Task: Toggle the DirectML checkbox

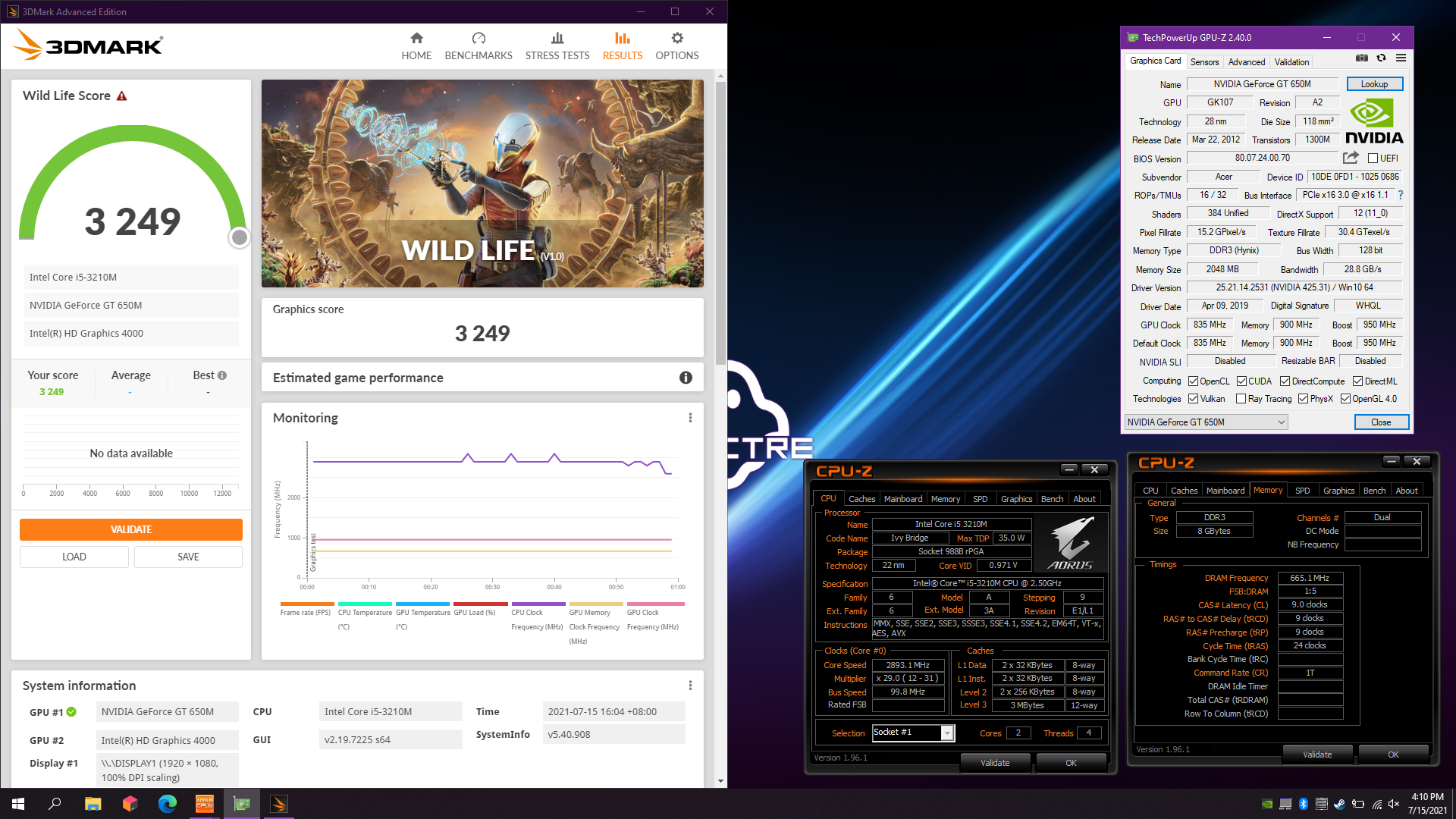Action: coord(1357,381)
